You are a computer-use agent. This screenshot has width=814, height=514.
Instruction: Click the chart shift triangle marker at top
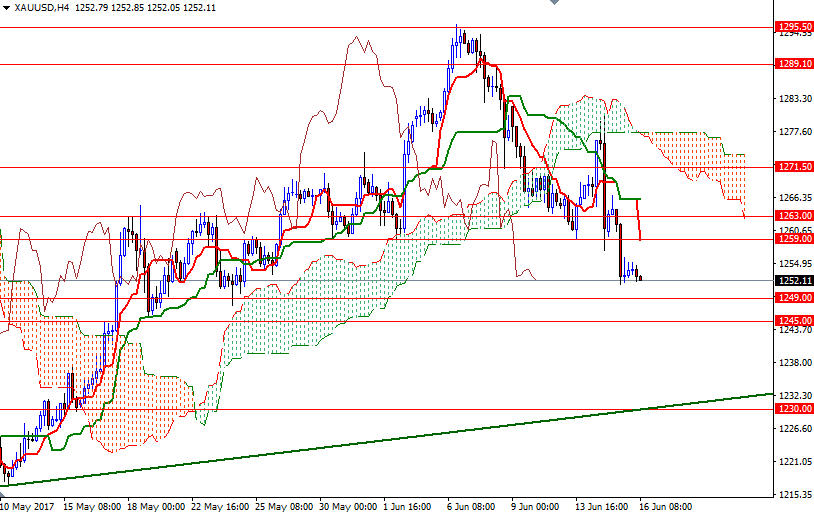tap(554, 4)
